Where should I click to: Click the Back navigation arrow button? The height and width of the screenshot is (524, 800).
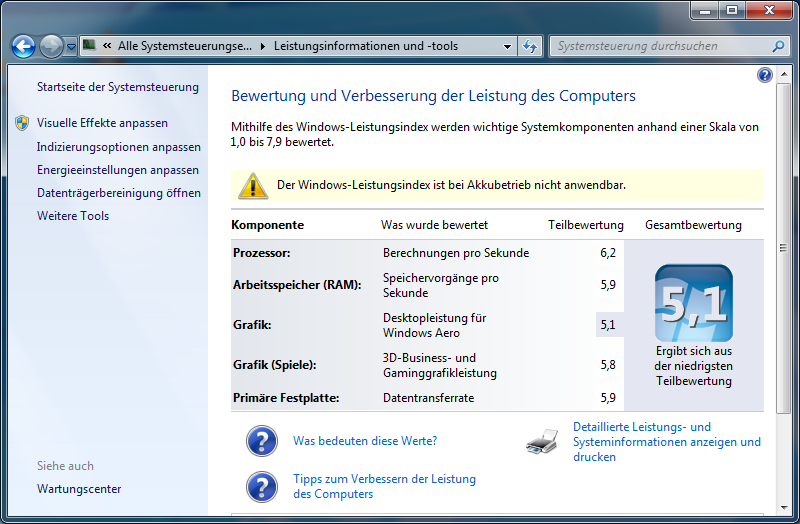[x=23, y=46]
